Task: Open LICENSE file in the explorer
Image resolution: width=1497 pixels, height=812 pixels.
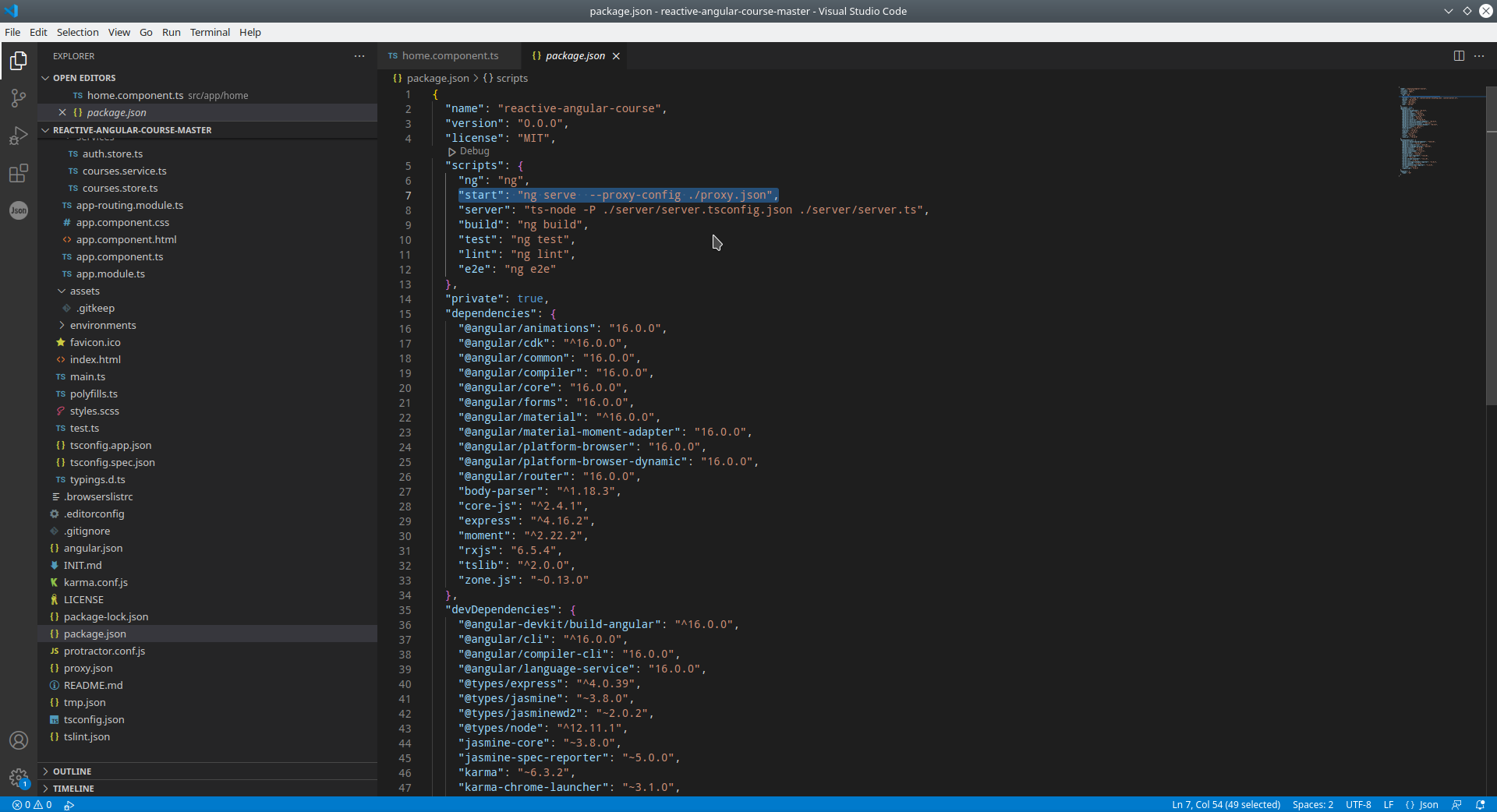Action: coord(207,600)
